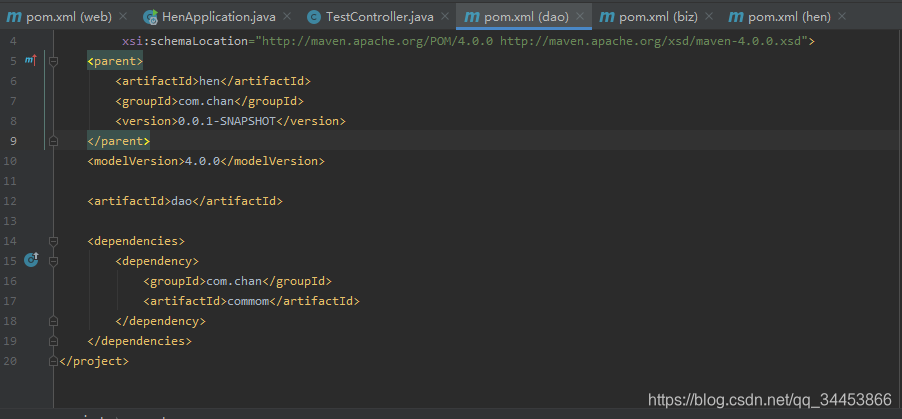Click line number 12 in the gutter
The image size is (902, 419).
click(x=10, y=201)
